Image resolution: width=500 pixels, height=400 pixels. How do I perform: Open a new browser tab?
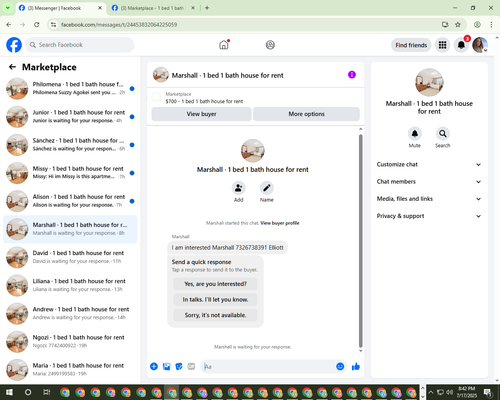point(207,8)
